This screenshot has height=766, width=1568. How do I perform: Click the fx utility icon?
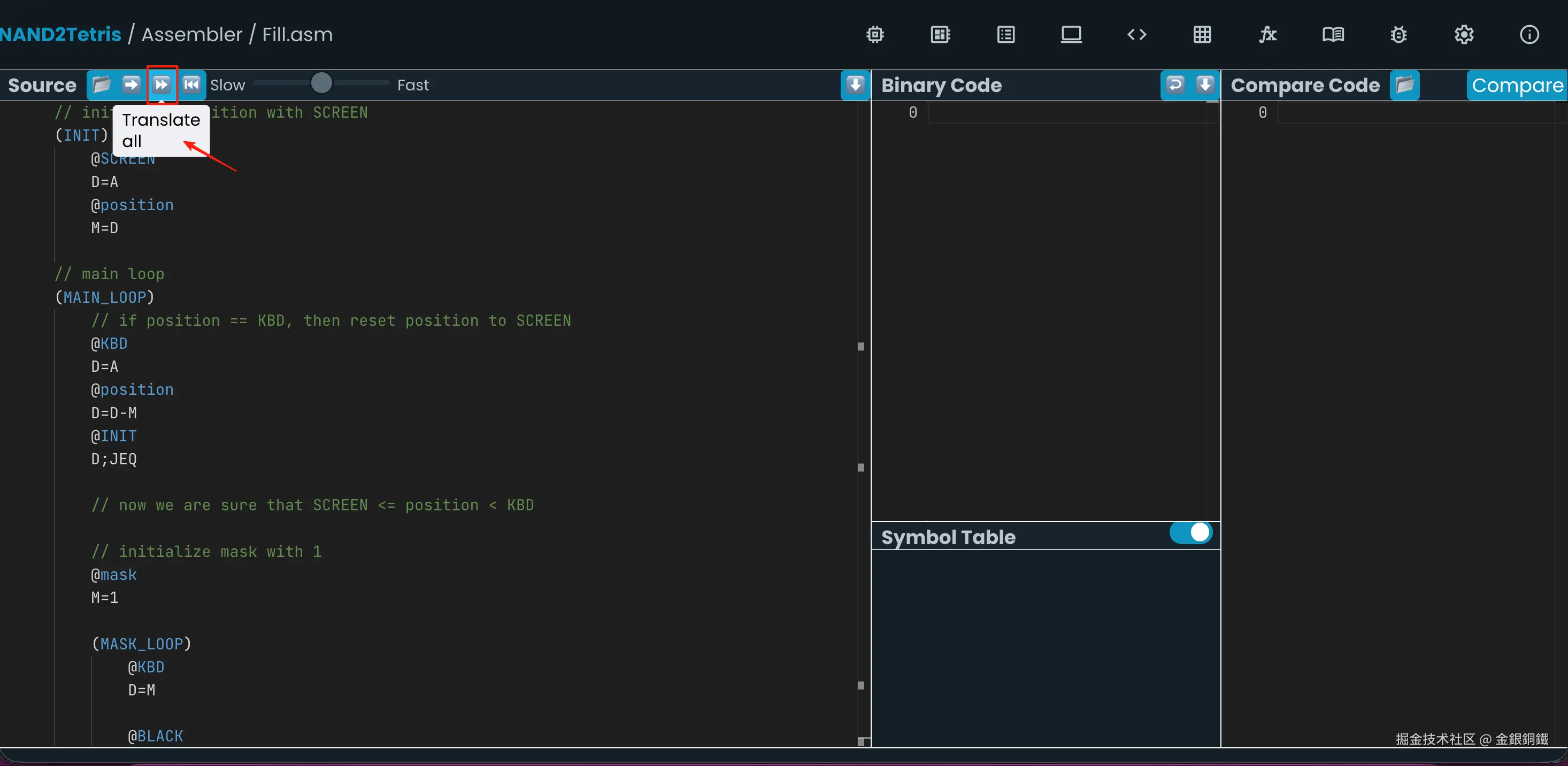tap(1267, 35)
